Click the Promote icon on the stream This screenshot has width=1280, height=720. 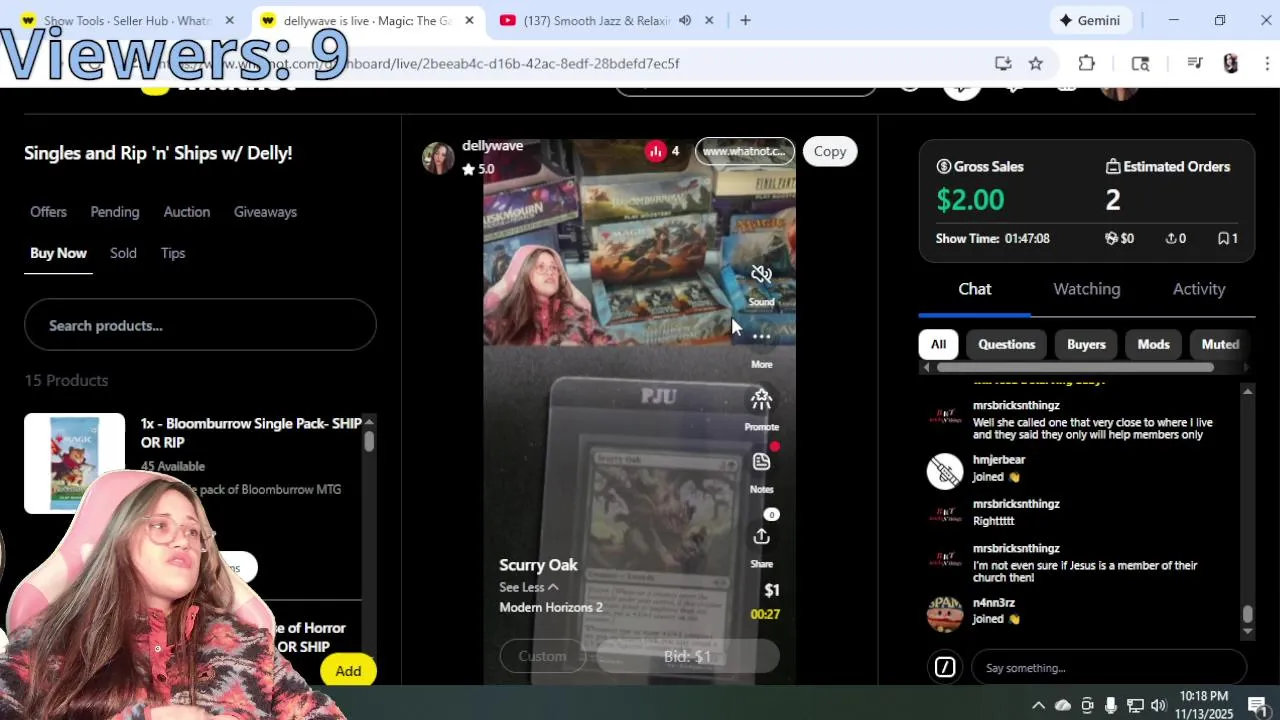point(761,400)
